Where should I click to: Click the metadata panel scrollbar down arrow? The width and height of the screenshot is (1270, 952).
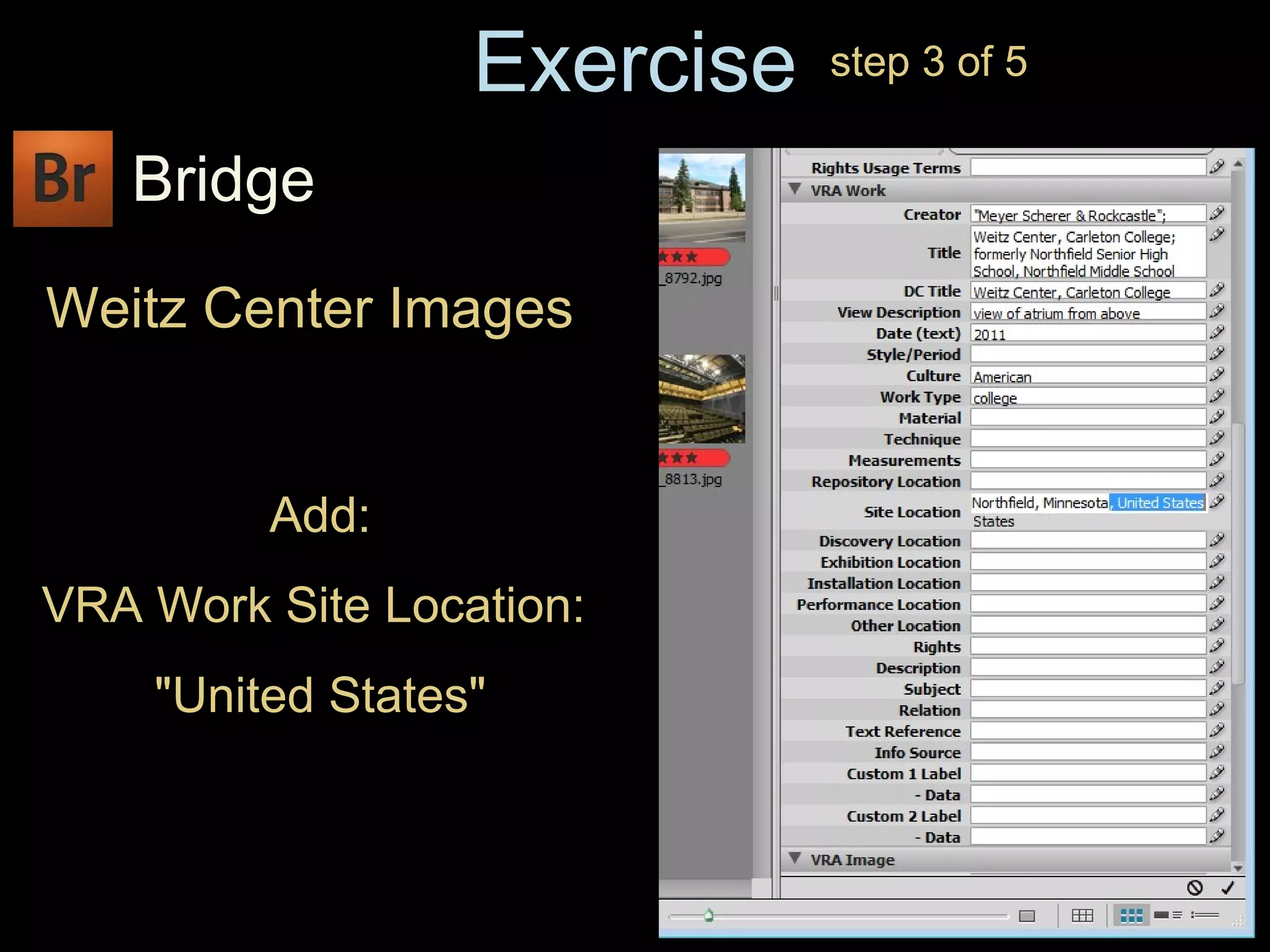1238,868
